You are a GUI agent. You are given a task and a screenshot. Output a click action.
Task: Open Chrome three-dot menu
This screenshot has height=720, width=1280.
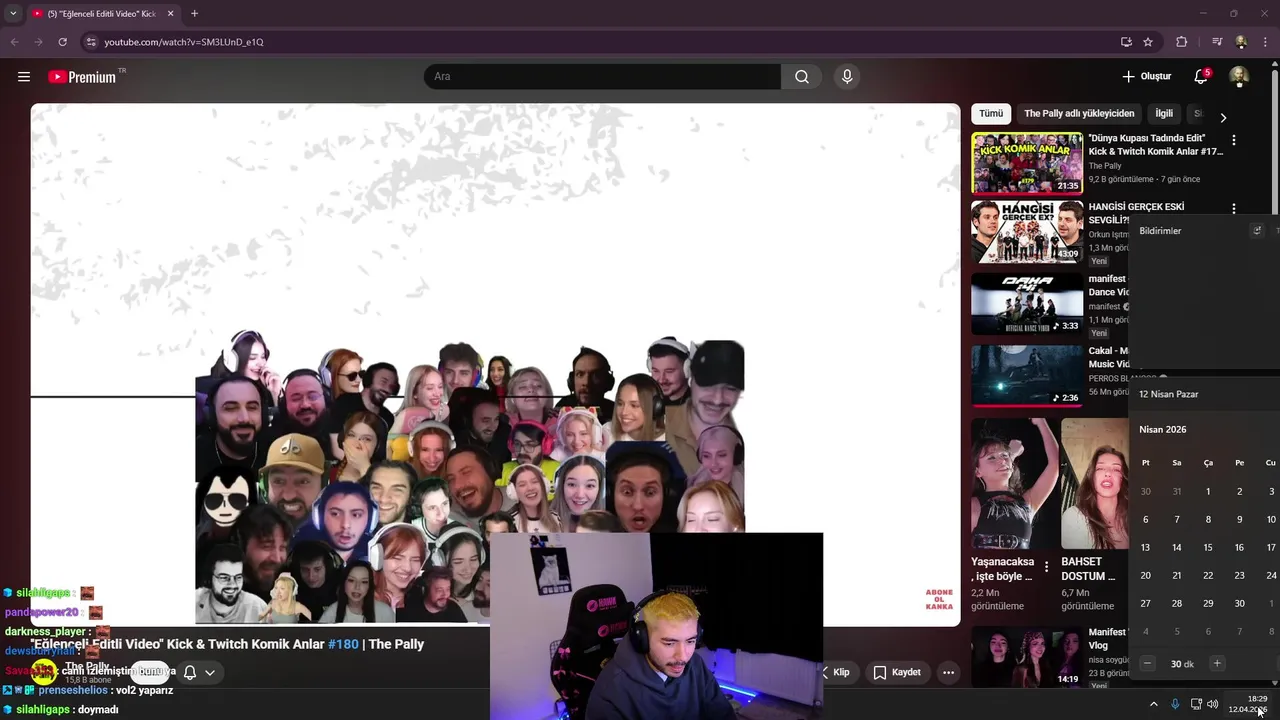1266,42
